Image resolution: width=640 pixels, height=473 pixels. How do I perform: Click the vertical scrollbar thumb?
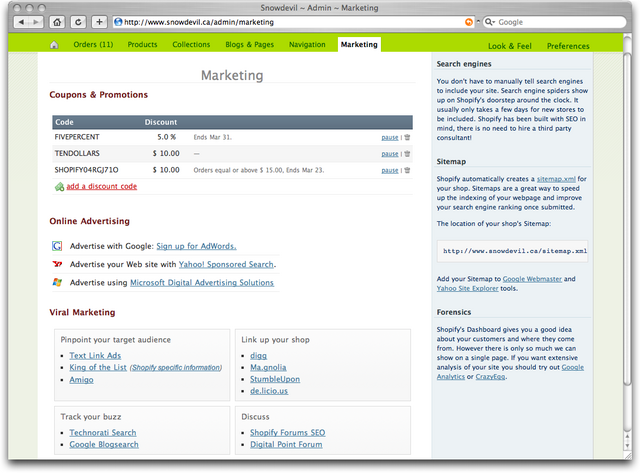(627, 219)
